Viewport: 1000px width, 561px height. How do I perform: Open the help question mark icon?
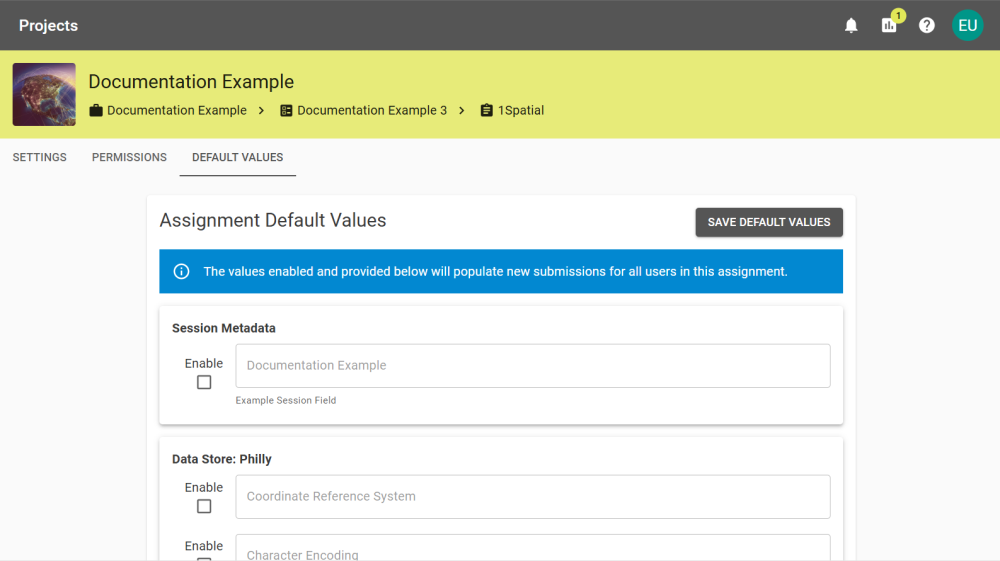click(927, 26)
